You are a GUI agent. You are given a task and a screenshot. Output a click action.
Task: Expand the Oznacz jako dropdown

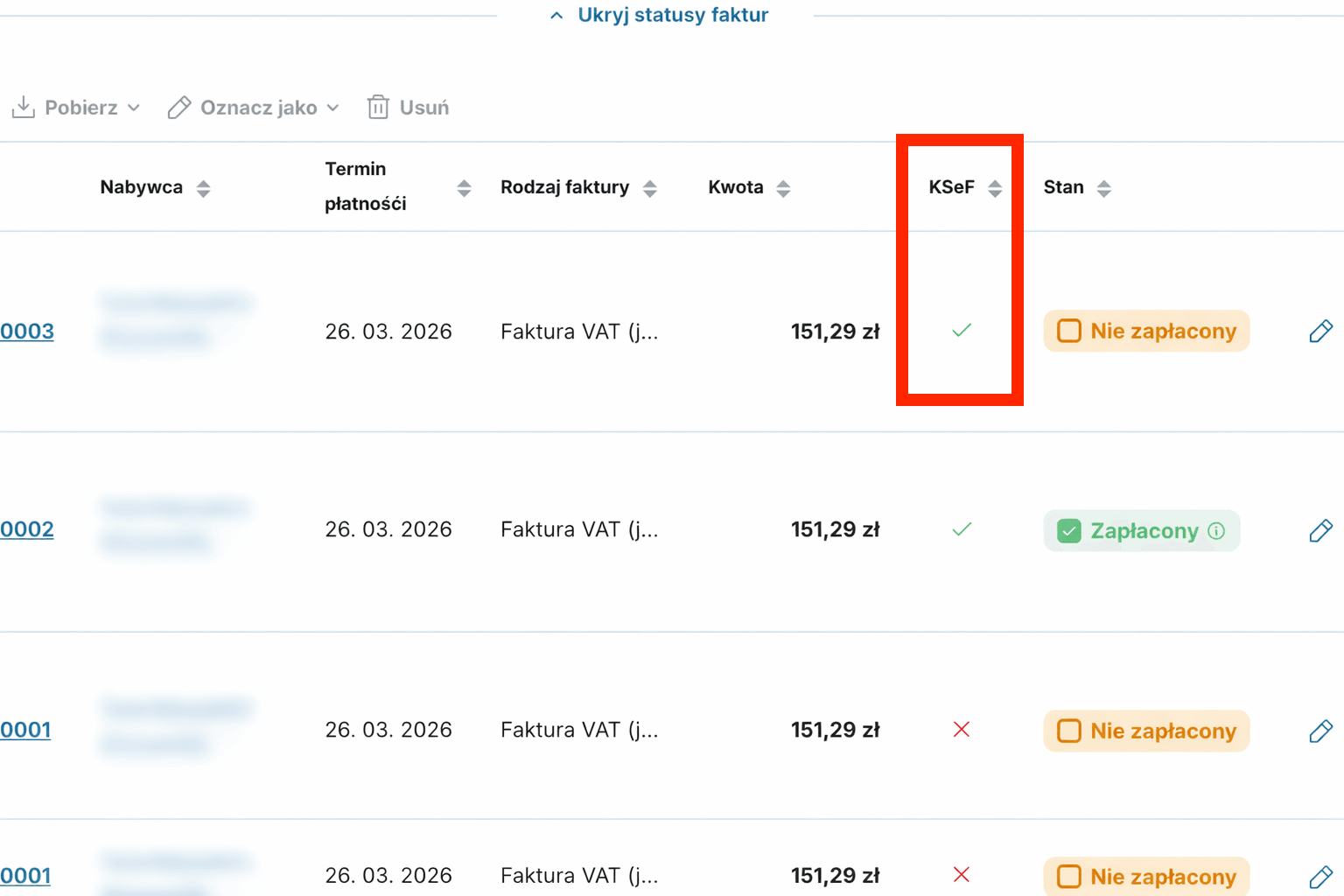tap(253, 108)
